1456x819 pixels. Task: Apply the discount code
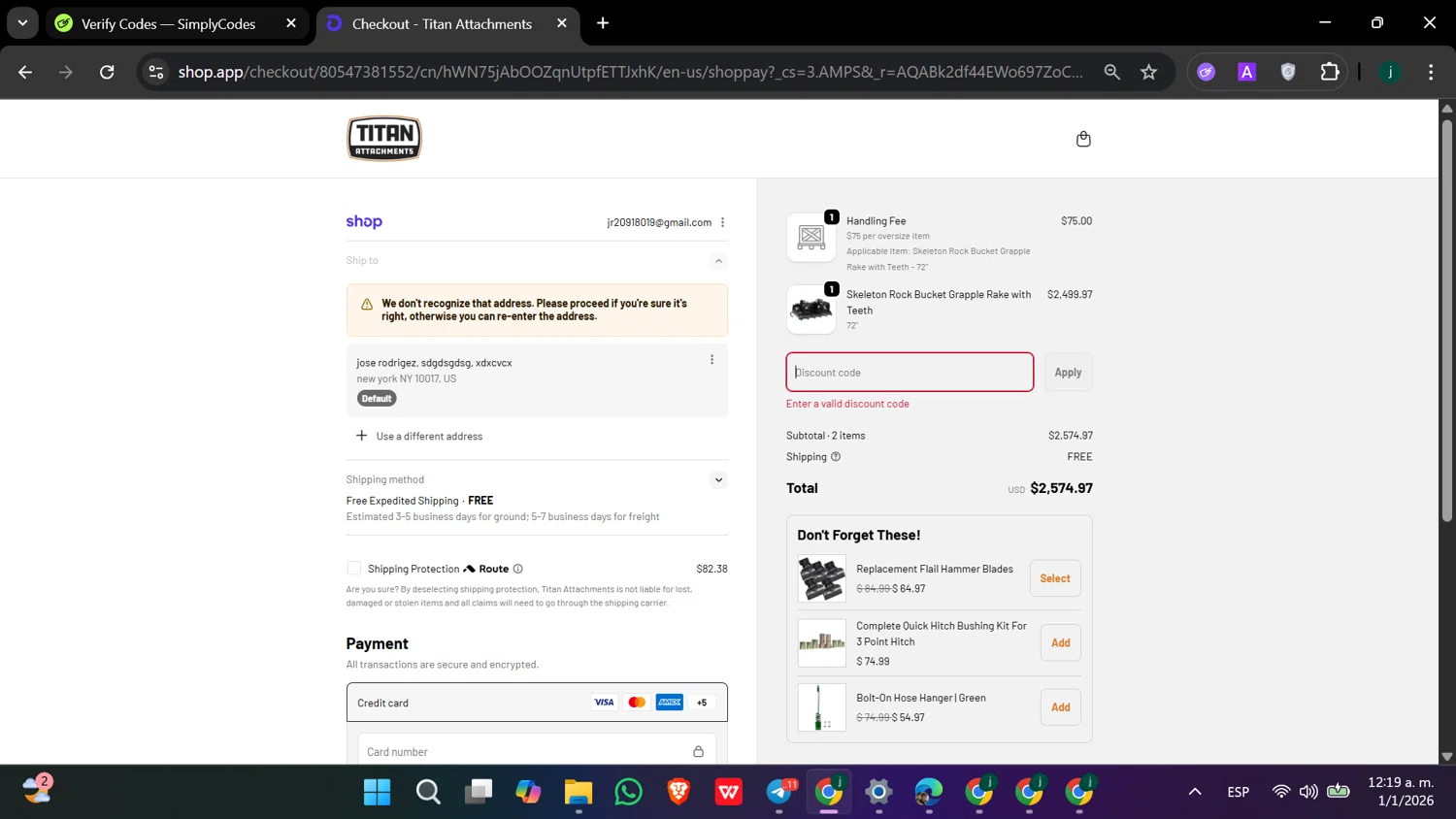pos(1068,373)
